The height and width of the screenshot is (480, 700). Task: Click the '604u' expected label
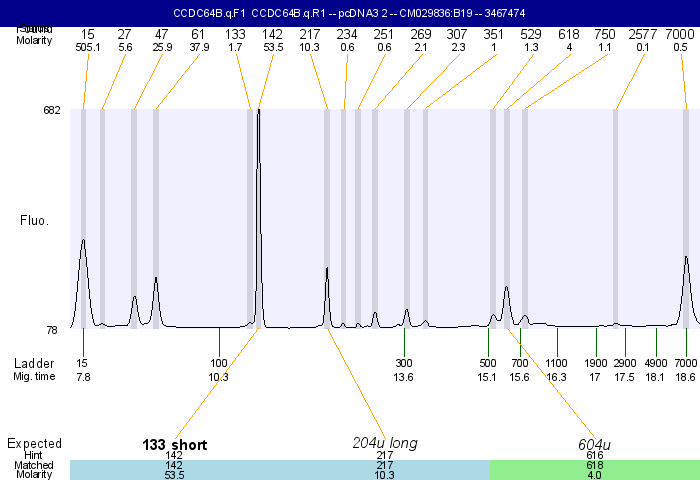coord(596,444)
